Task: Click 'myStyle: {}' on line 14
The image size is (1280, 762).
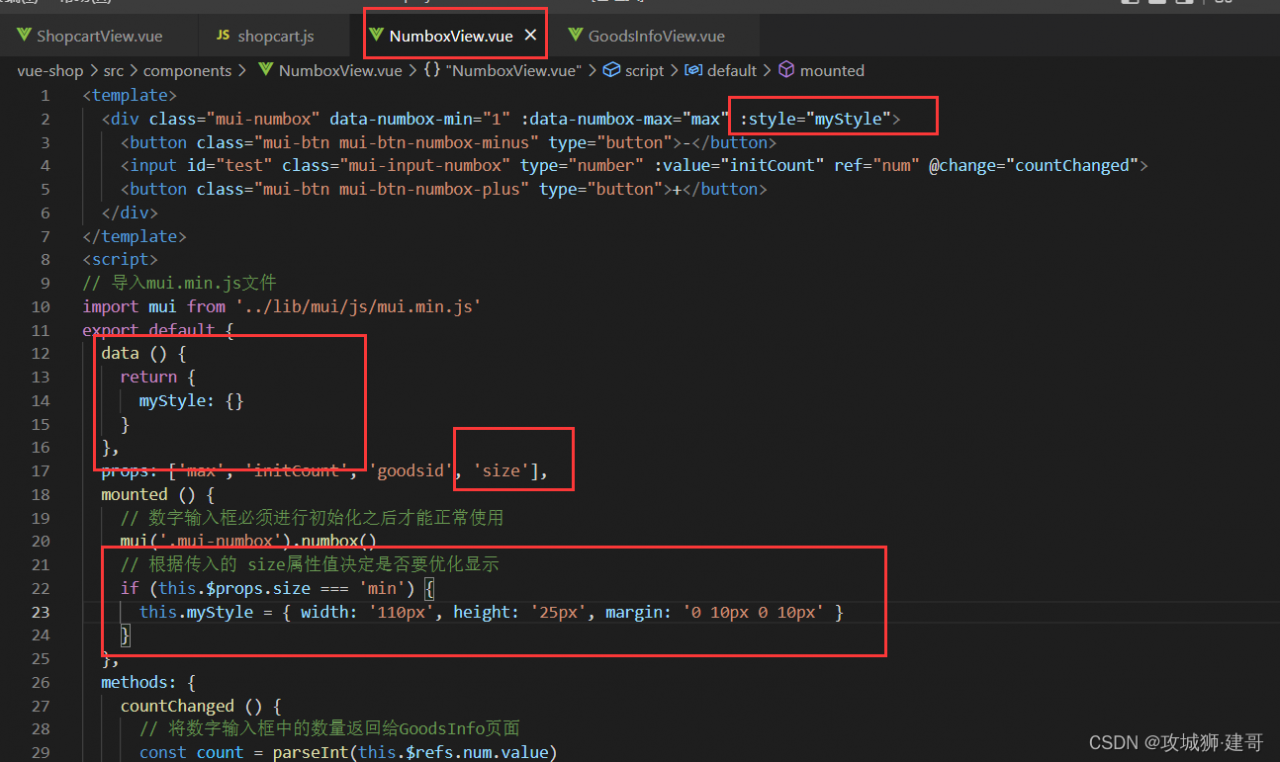Action: coord(191,400)
